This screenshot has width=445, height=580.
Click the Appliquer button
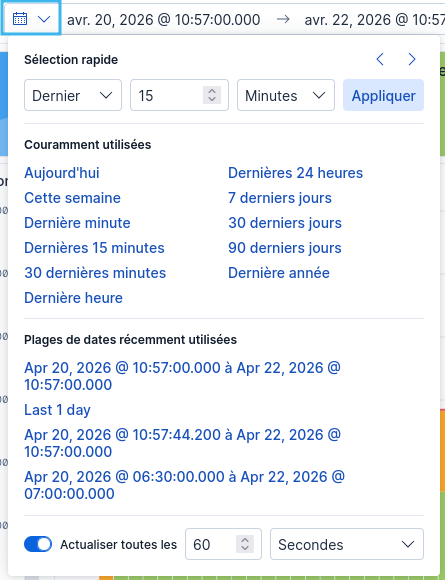pos(383,95)
